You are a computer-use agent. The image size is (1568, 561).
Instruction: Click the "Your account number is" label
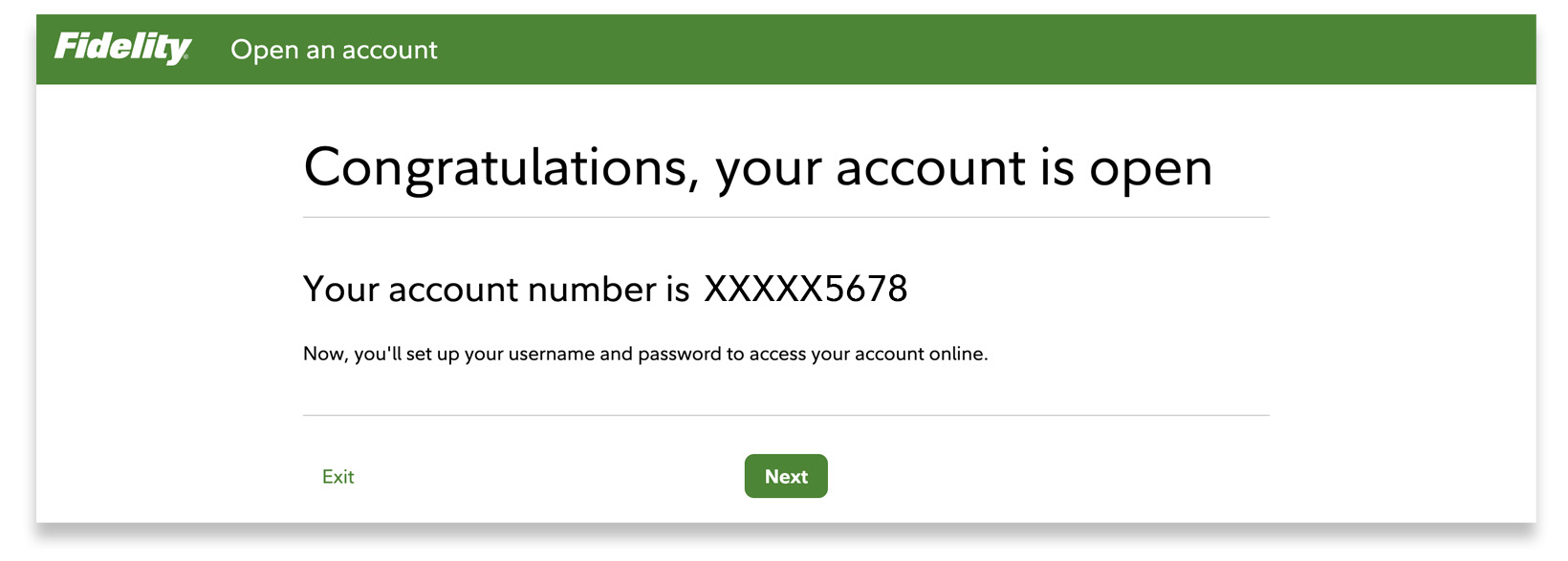pos(496,290)
